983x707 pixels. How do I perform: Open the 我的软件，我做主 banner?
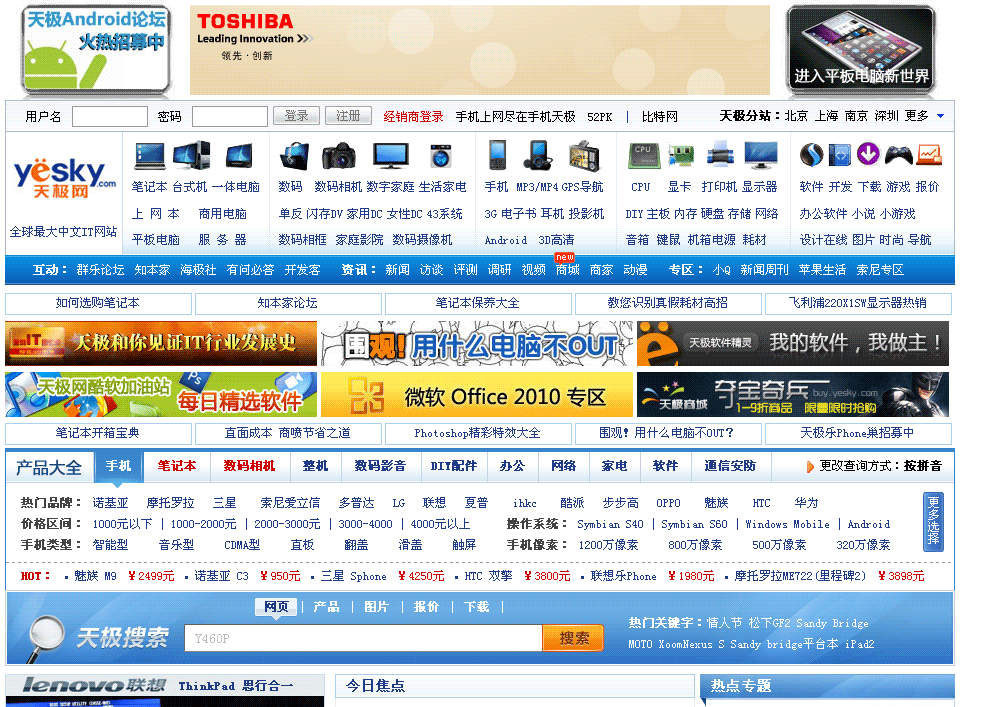(793, 343)
